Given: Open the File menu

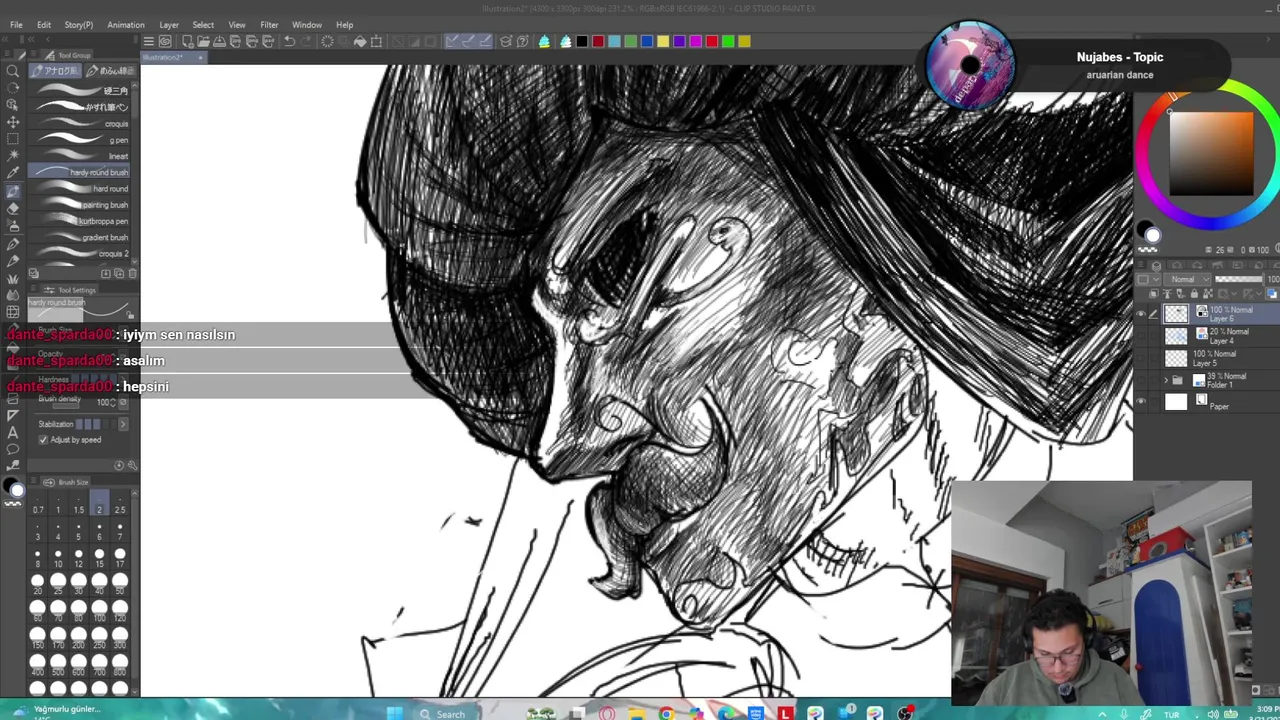Looking at the screenshot, I should (16, 25).
